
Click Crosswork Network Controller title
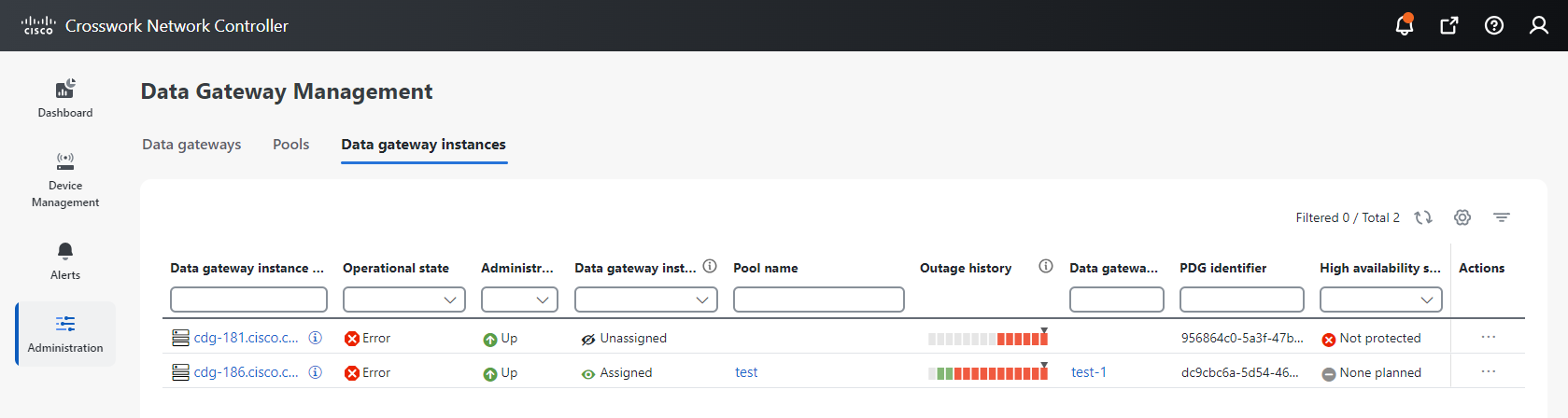click(x=177, y=26)
